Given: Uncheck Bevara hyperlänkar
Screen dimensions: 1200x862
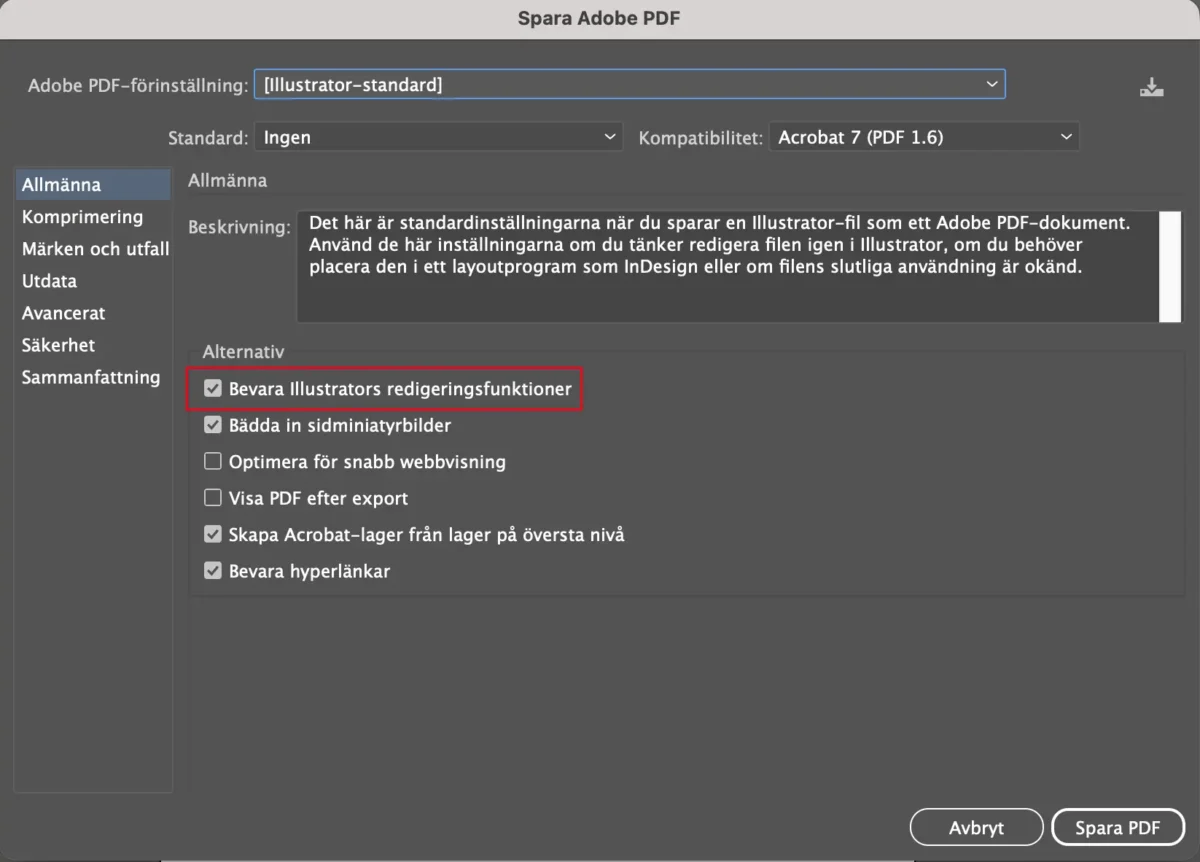Looking at the screenshot, I should [x=213, y=572].
